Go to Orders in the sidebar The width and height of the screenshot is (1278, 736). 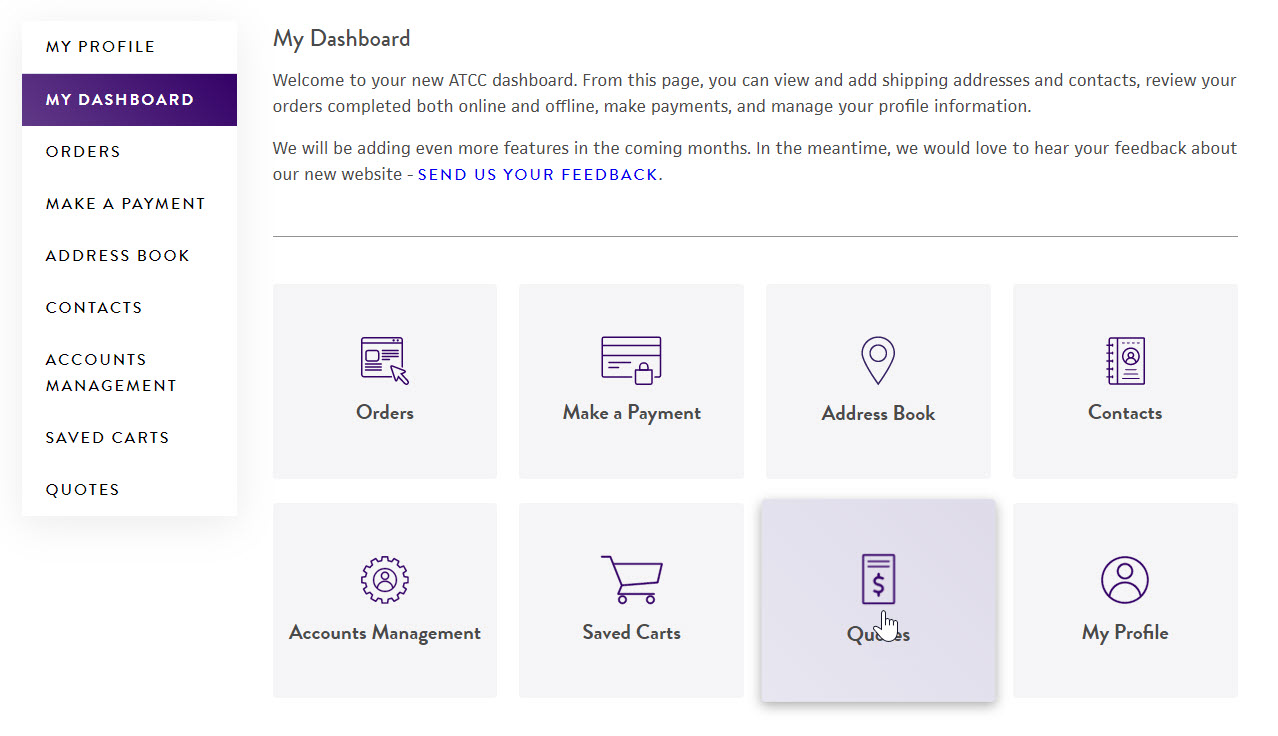pyautogui.click(x=83, y=152)
